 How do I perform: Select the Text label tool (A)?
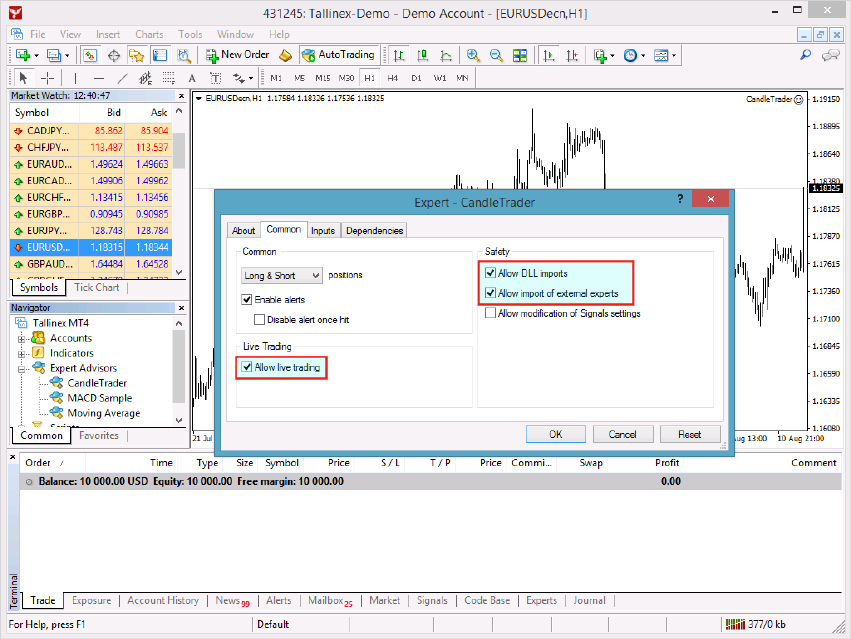(192, 78)
